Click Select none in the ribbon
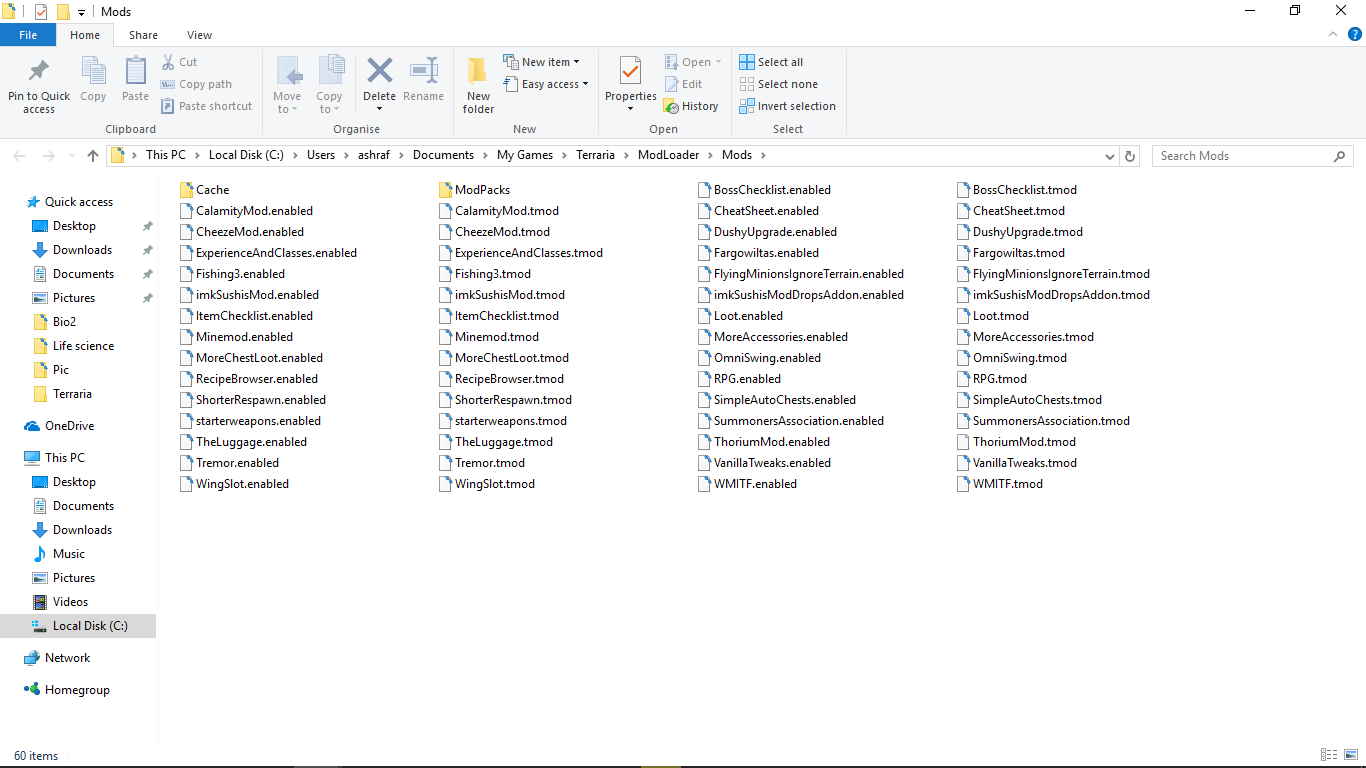This screenshot has width=1366, height=768. (x=778, y=84)
